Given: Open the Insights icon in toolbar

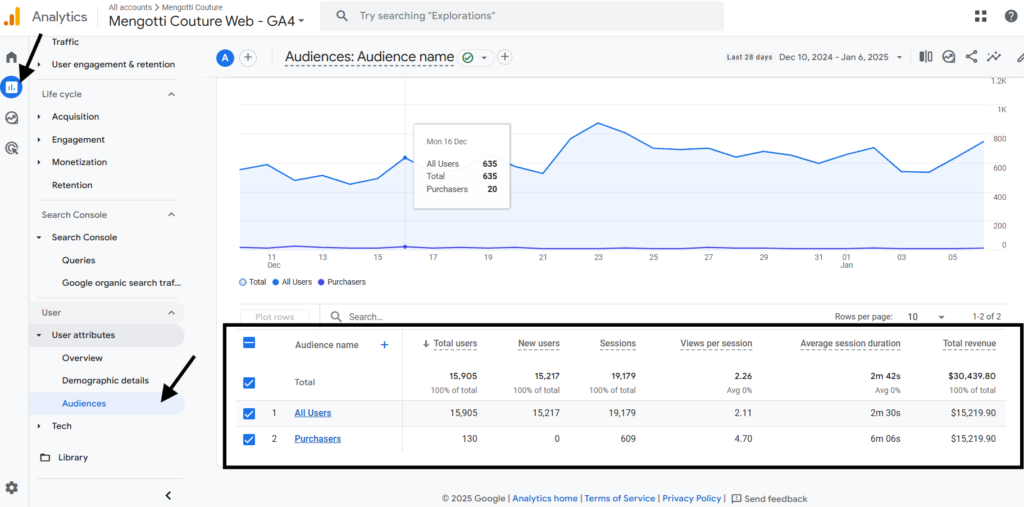Looking at the screenshot, I should pos(949,57).
